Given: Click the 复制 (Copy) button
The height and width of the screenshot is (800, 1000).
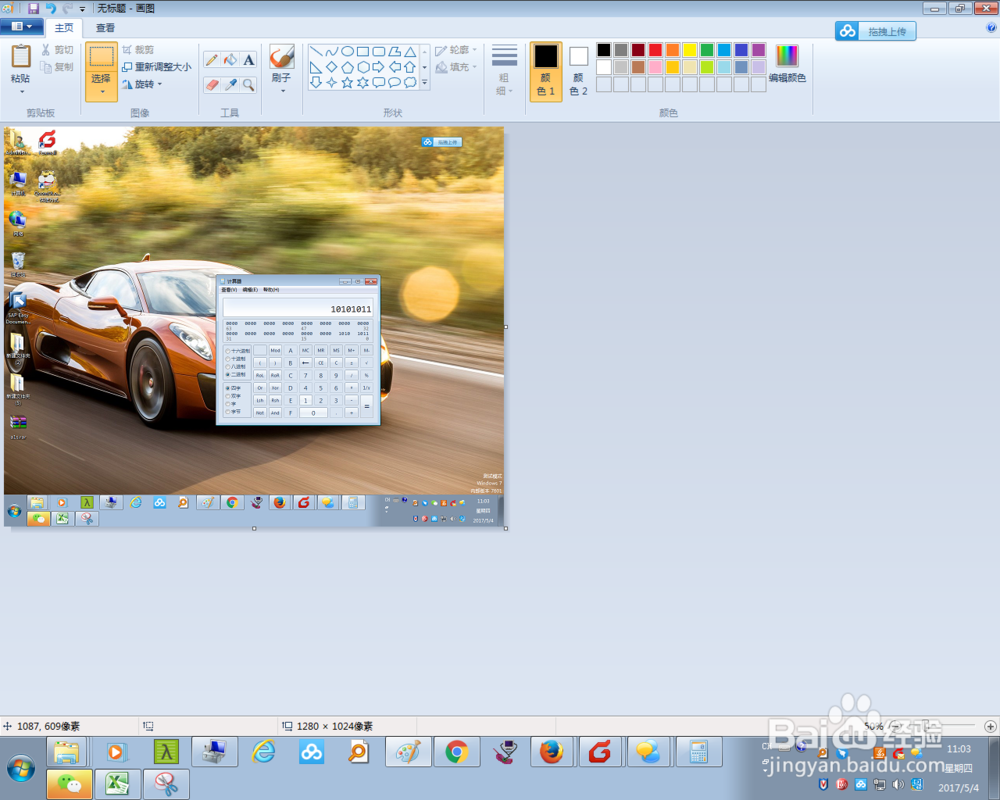Looking at the screenshot, I should pyautogui.click(x=57, y=66).
